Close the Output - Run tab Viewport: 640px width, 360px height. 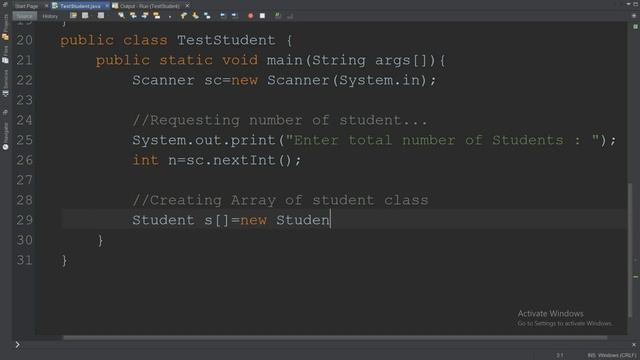187,6
